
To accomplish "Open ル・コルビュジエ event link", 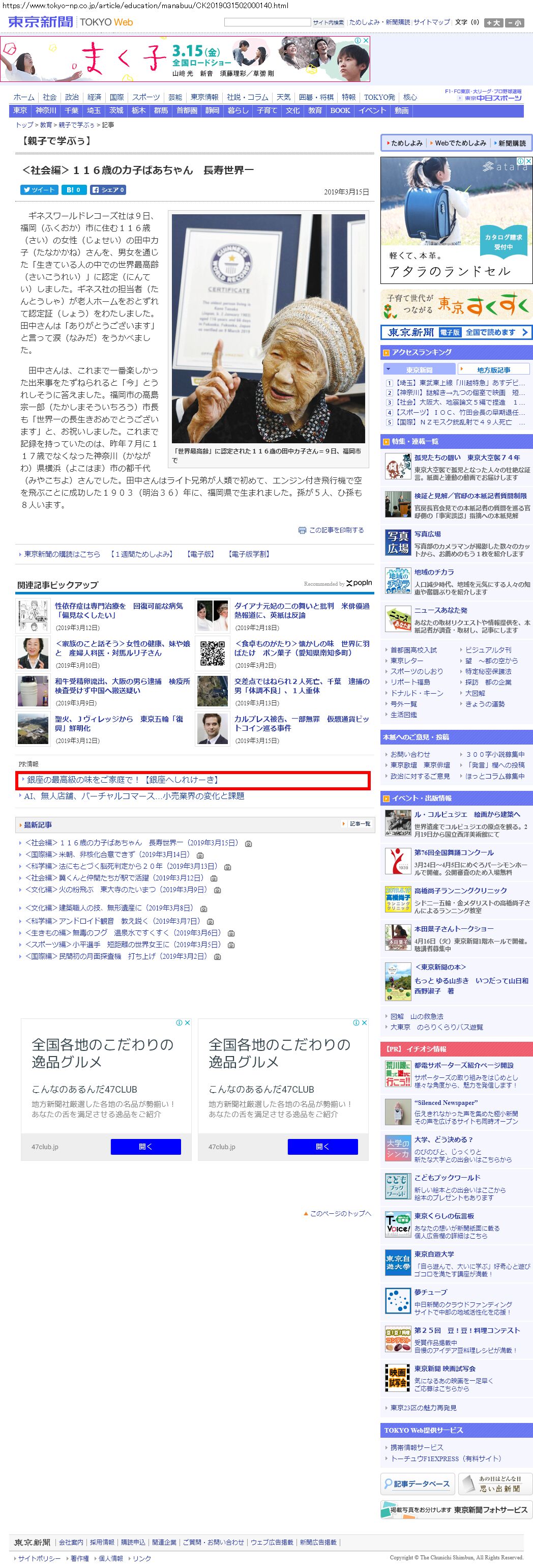I will tap(467, 814).
